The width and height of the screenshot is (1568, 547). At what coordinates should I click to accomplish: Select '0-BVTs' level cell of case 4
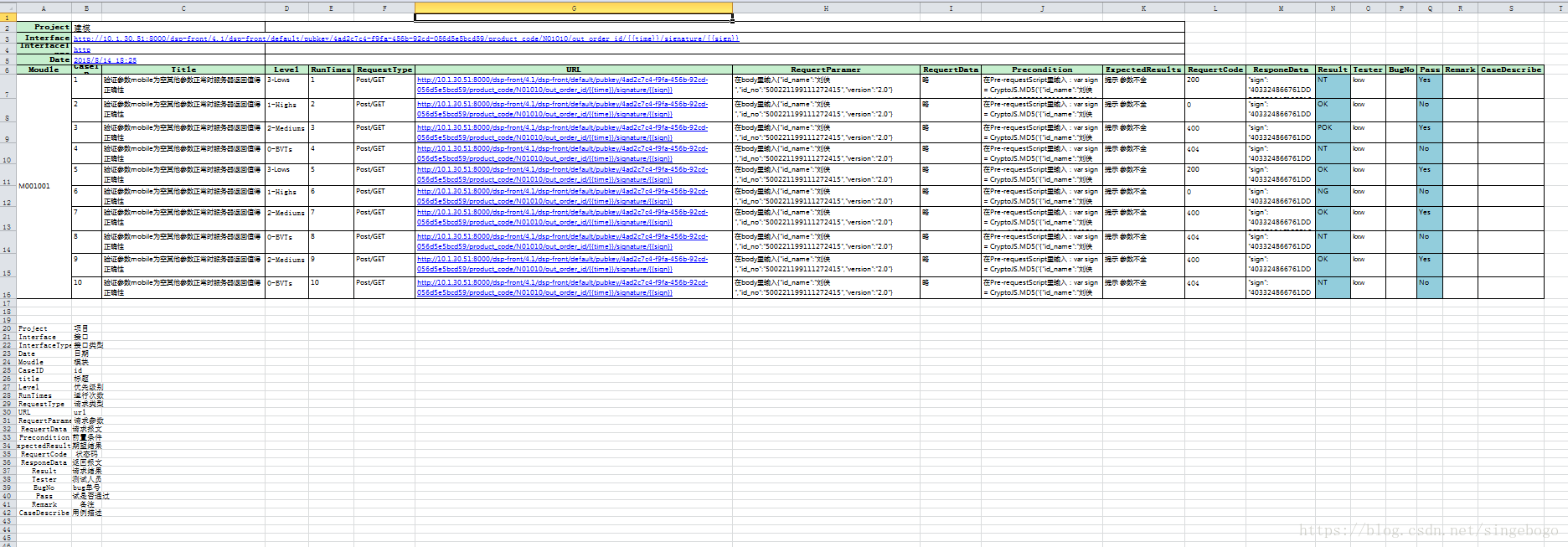(x=286, y=153)
